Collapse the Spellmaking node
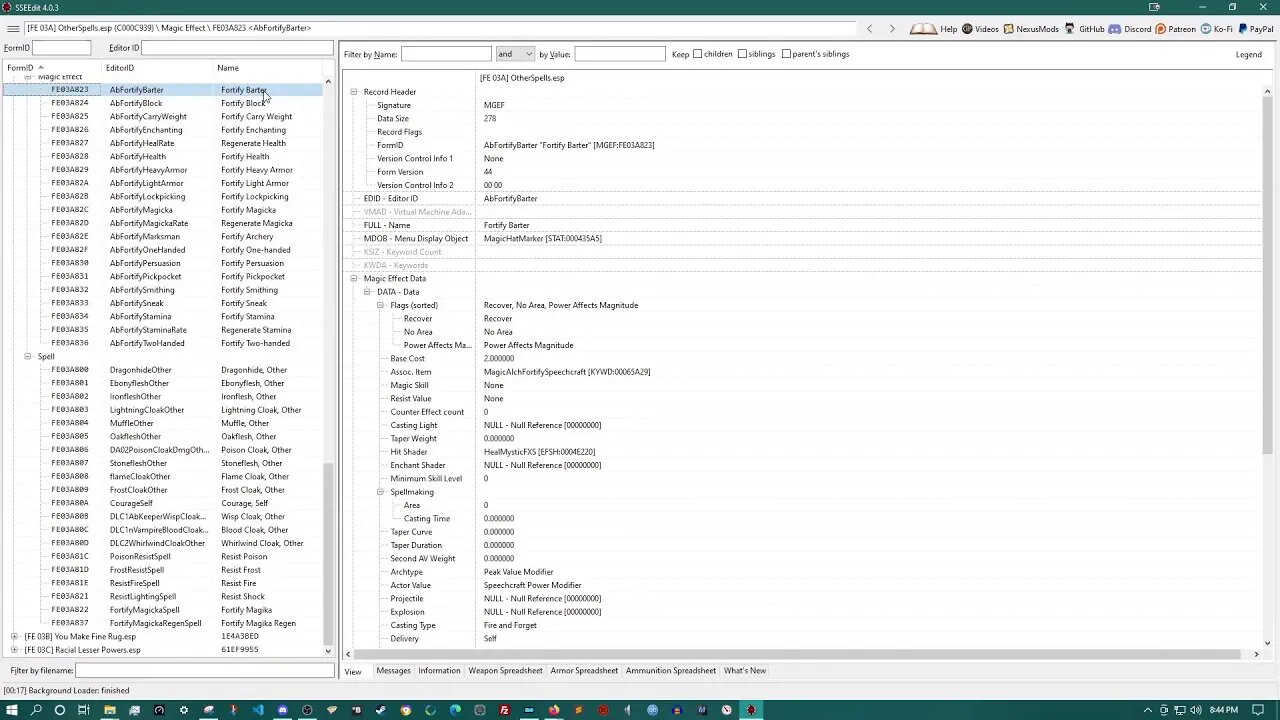The image size is (1280, 720). (380, 492)
